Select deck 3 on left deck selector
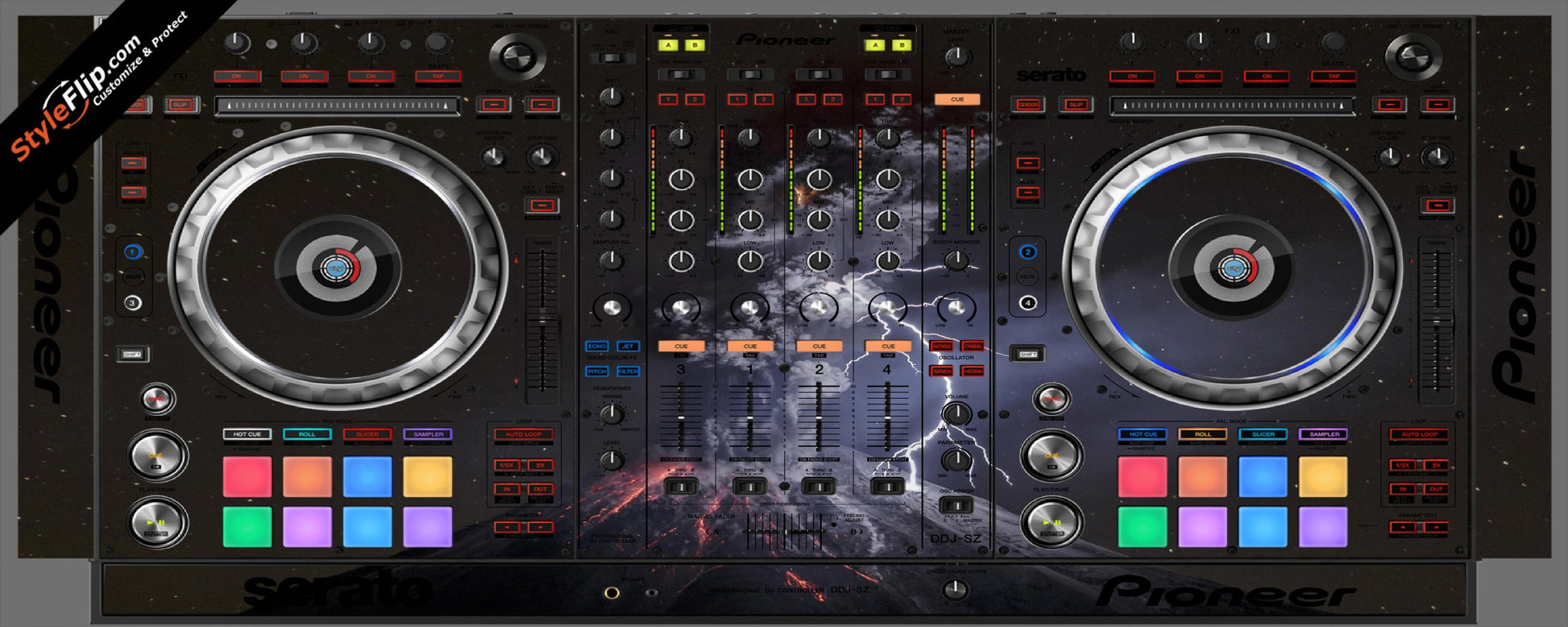The height and width of the screenshot is (627, 1568). tap(133, 303)
